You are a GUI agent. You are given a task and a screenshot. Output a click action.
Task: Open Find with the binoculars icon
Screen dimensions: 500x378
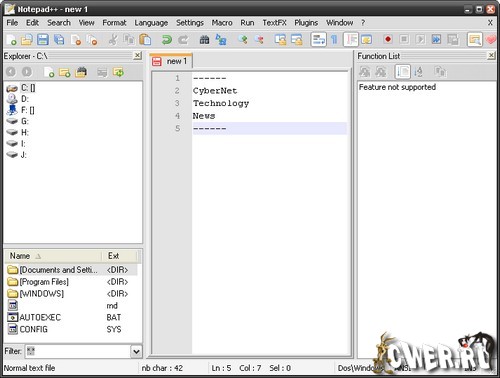coord(204,39)
